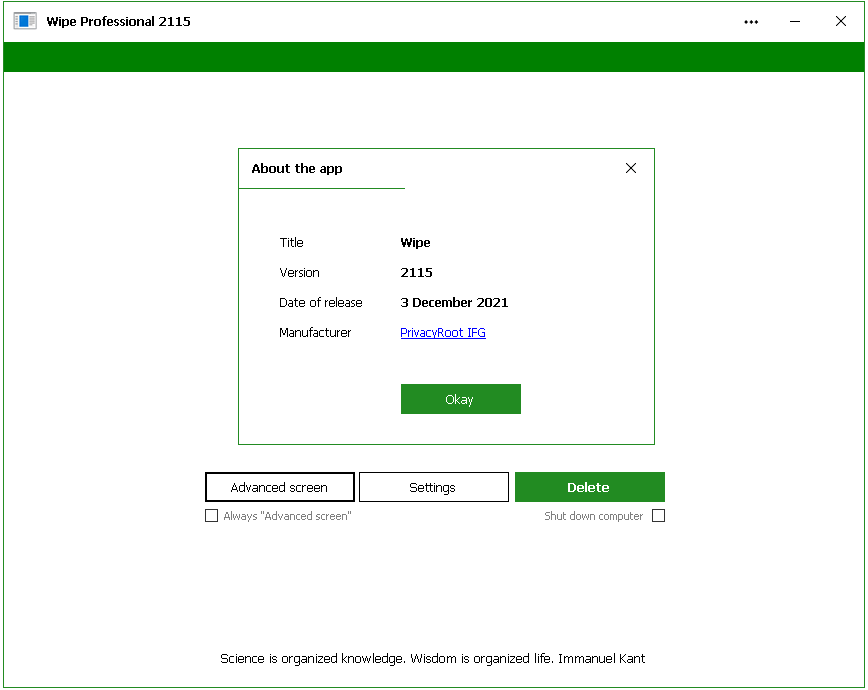Close the Wipe Professional 2115 window
This screenshot has width=868, height=690.
tap(840, 22)
